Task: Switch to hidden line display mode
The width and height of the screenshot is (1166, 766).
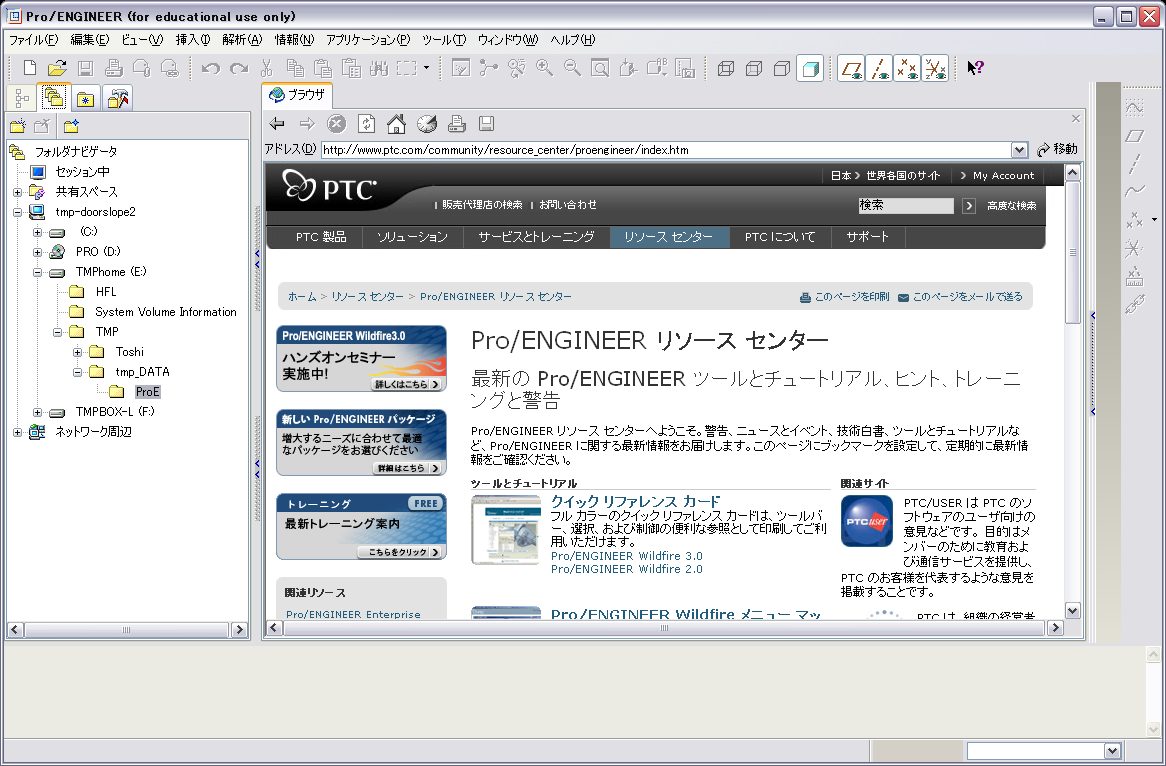Action: (x=754, y=68)
